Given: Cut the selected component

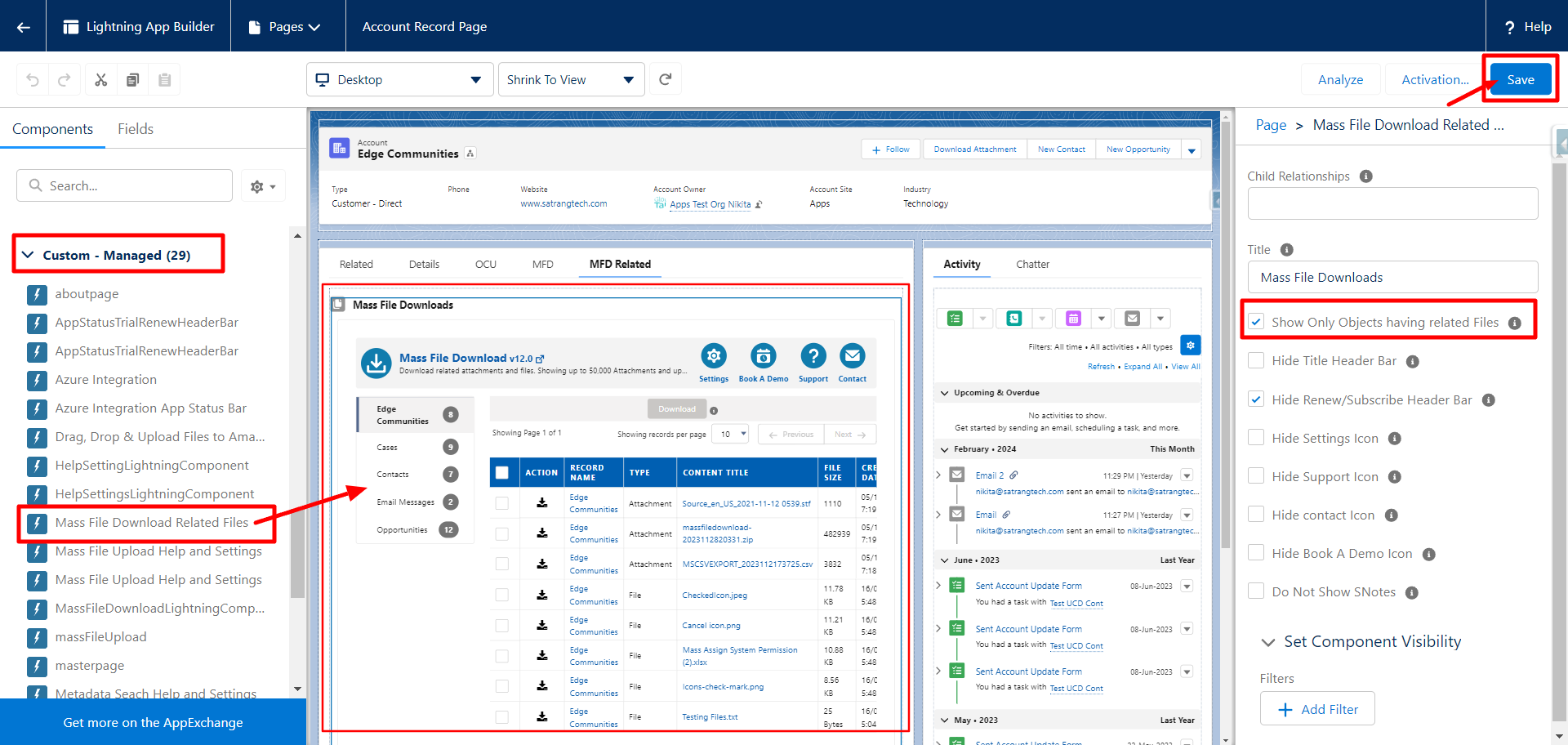Looking at the screenshot, I should pos(101,79).
